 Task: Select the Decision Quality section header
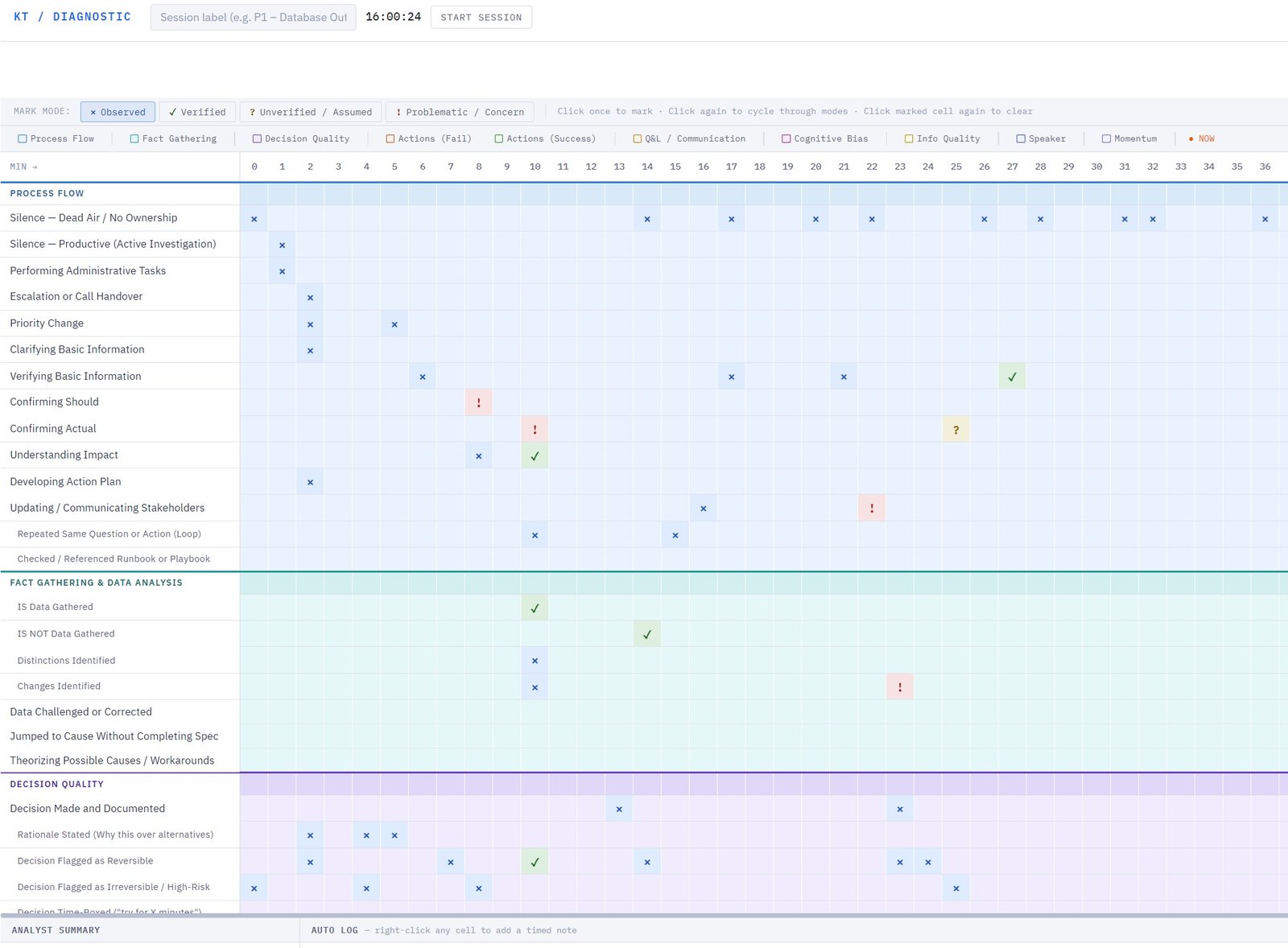click(x=56, y=784)
